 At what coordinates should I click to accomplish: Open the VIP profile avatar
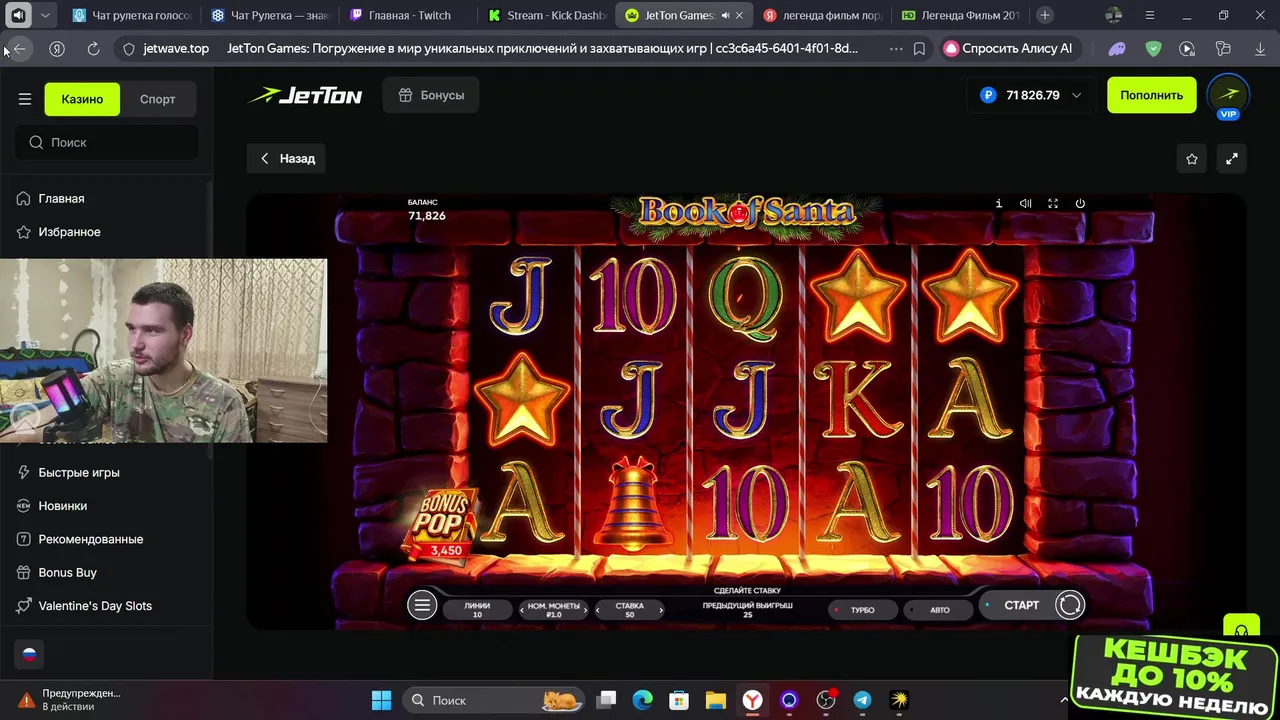[x=1228, y=96]
